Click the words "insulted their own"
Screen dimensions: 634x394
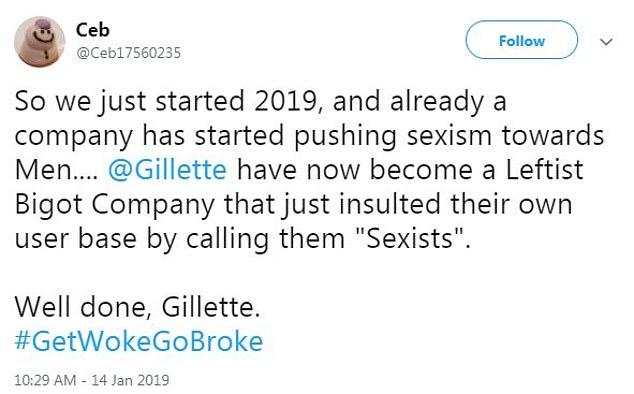pyautogui.click(x=455, y=204)
